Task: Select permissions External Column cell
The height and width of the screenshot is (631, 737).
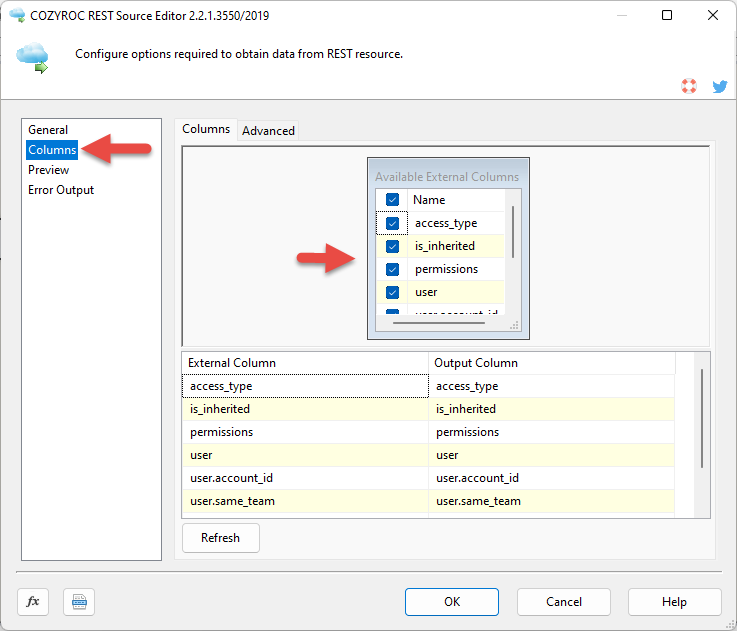Action: [x=305, y=432]
